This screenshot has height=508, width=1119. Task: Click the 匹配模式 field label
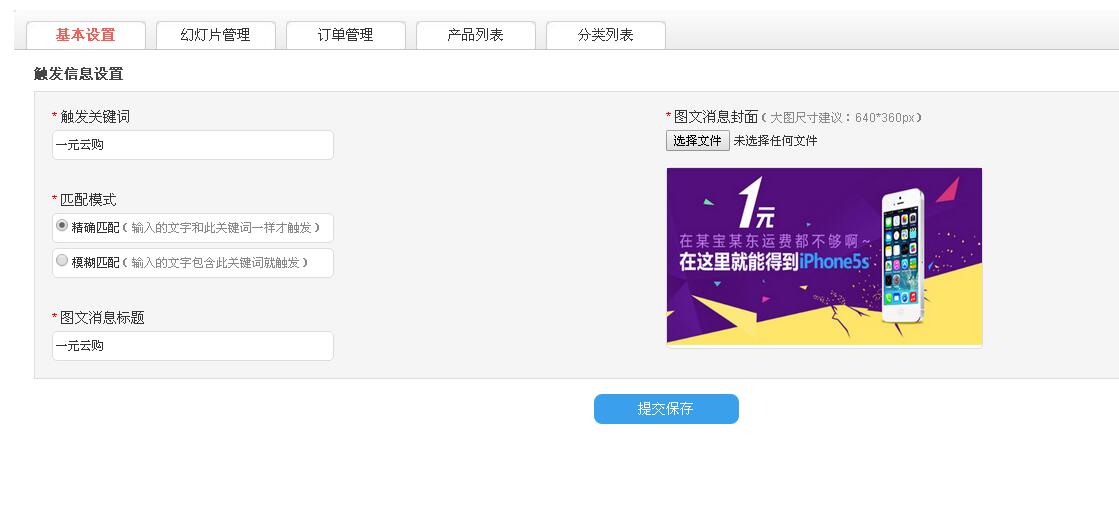click(88, 200)
